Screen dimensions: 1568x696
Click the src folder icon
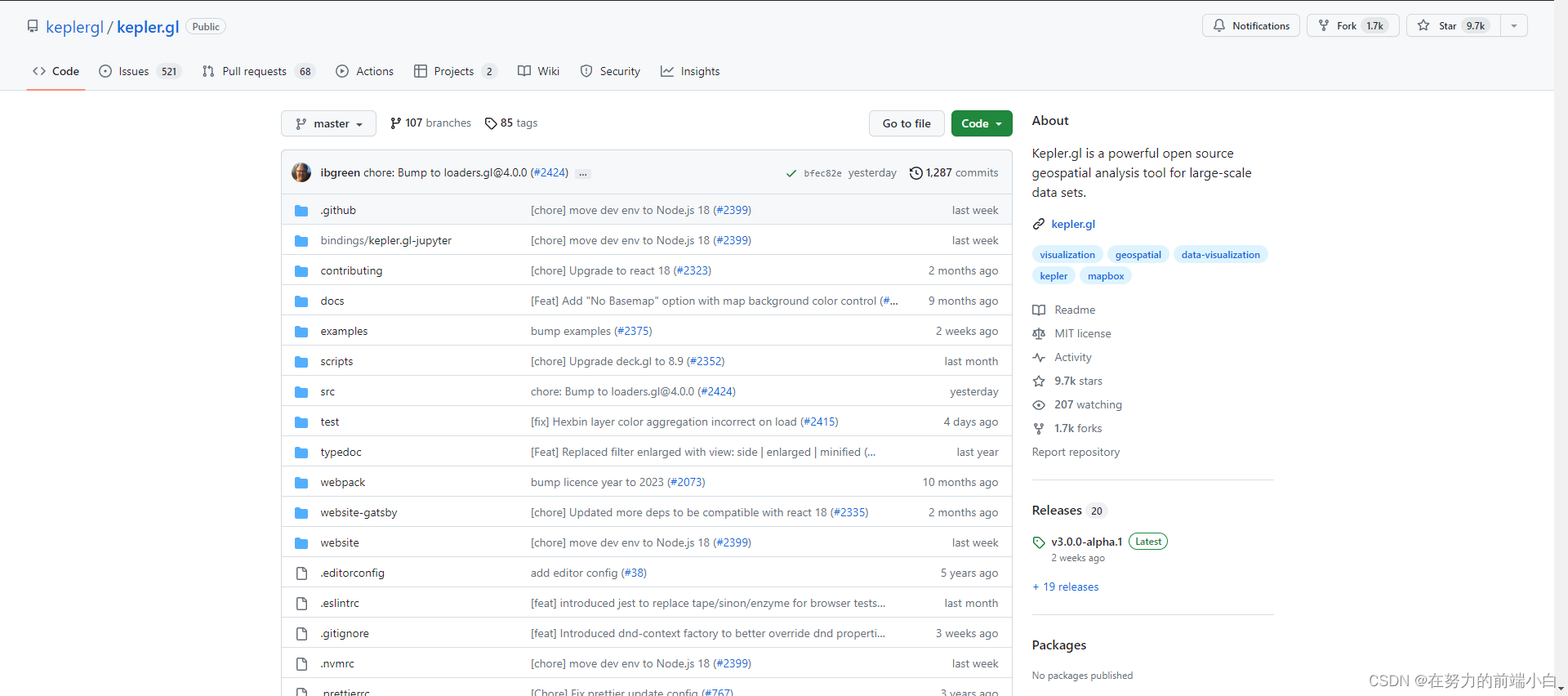point(301,392)
